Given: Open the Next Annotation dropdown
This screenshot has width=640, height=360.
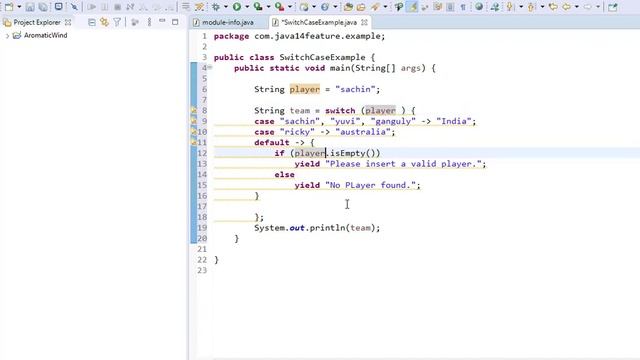Looking at the screenshot, I should pos(521,7).
